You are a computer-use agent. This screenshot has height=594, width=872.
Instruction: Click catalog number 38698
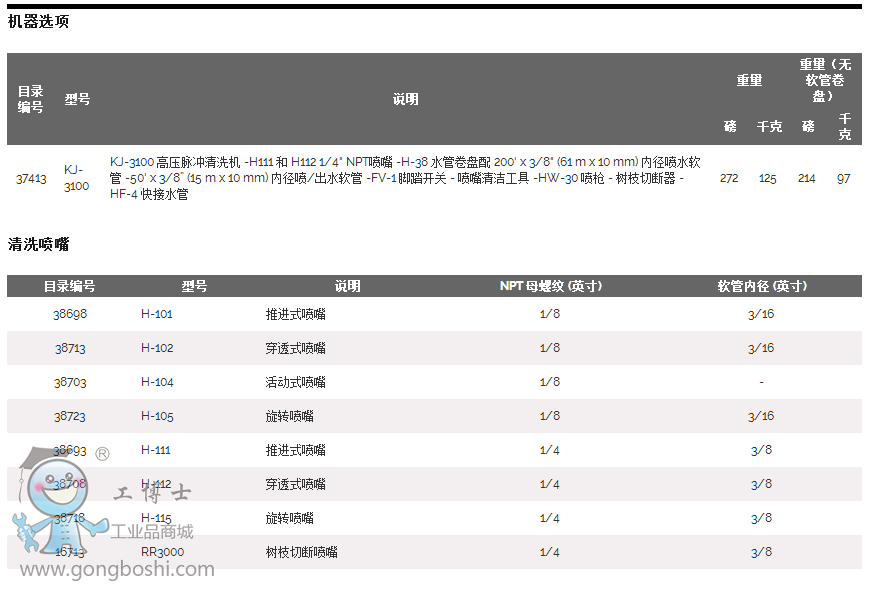70,314
